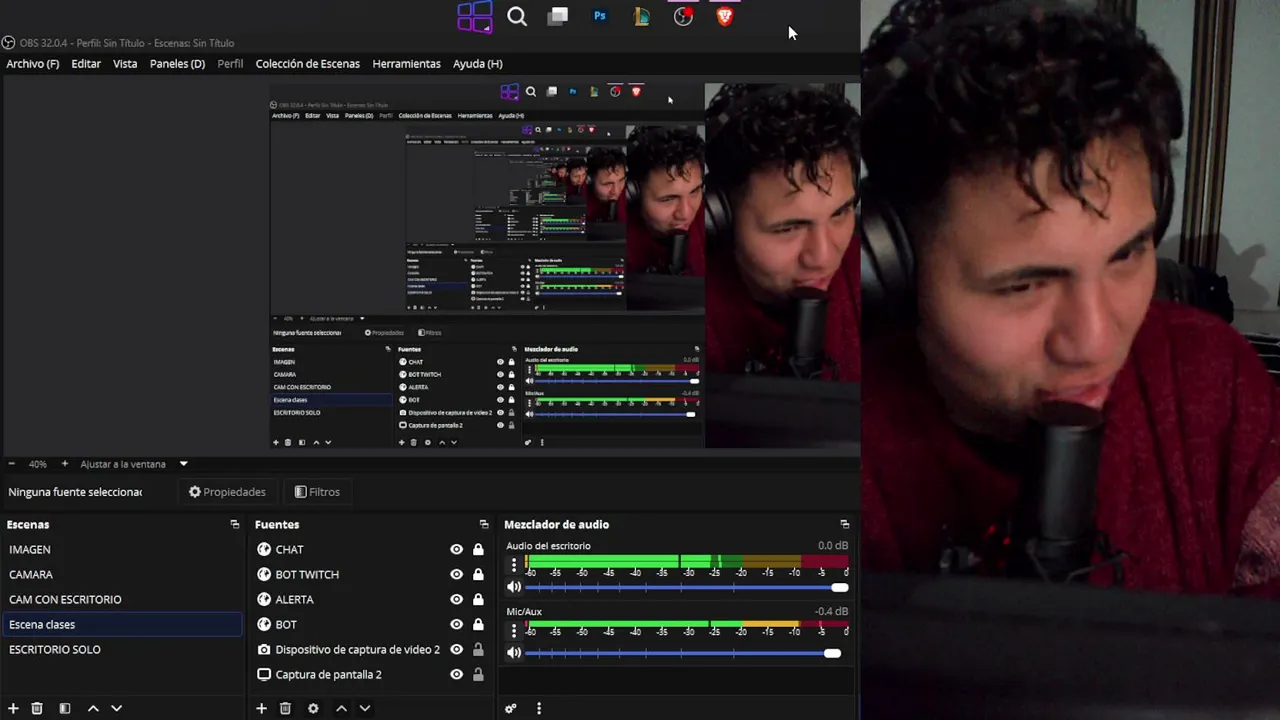
Task: Click ALERTA browser source icon
Action: coord(264,599)
